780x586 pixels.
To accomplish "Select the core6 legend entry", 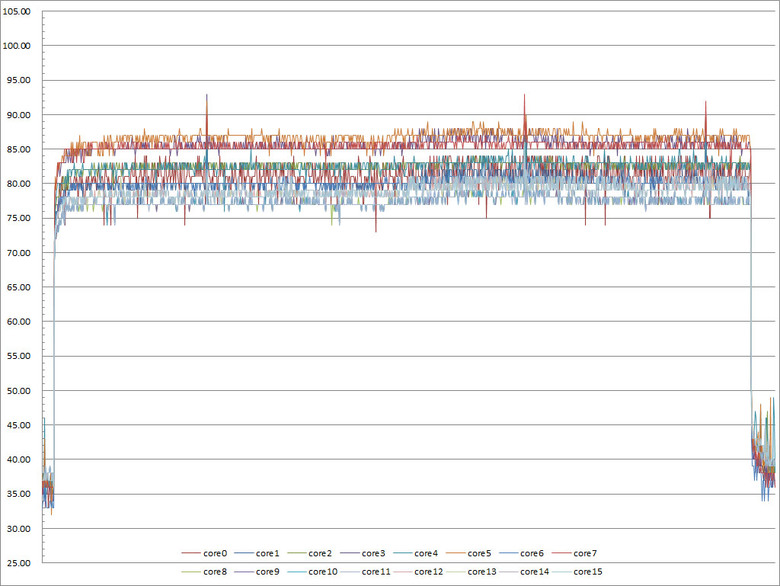I will click(522, 553).
